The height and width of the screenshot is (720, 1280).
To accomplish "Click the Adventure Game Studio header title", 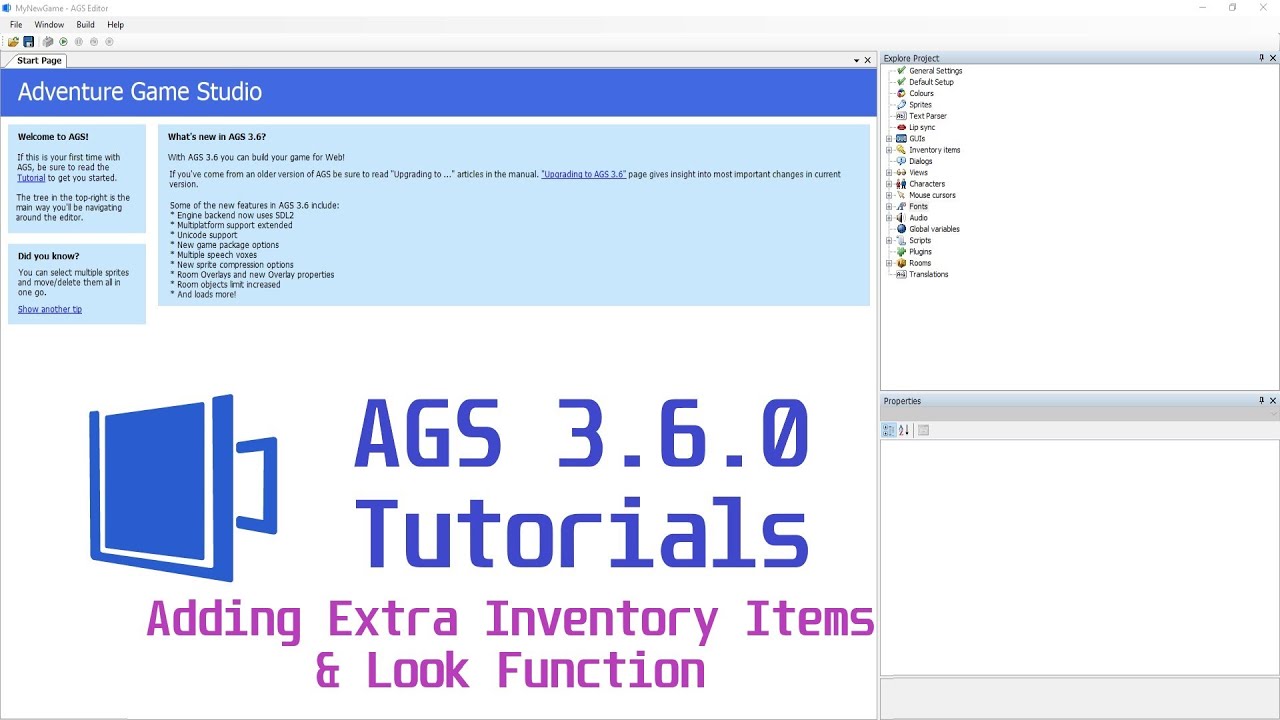I will click(140, 92).
